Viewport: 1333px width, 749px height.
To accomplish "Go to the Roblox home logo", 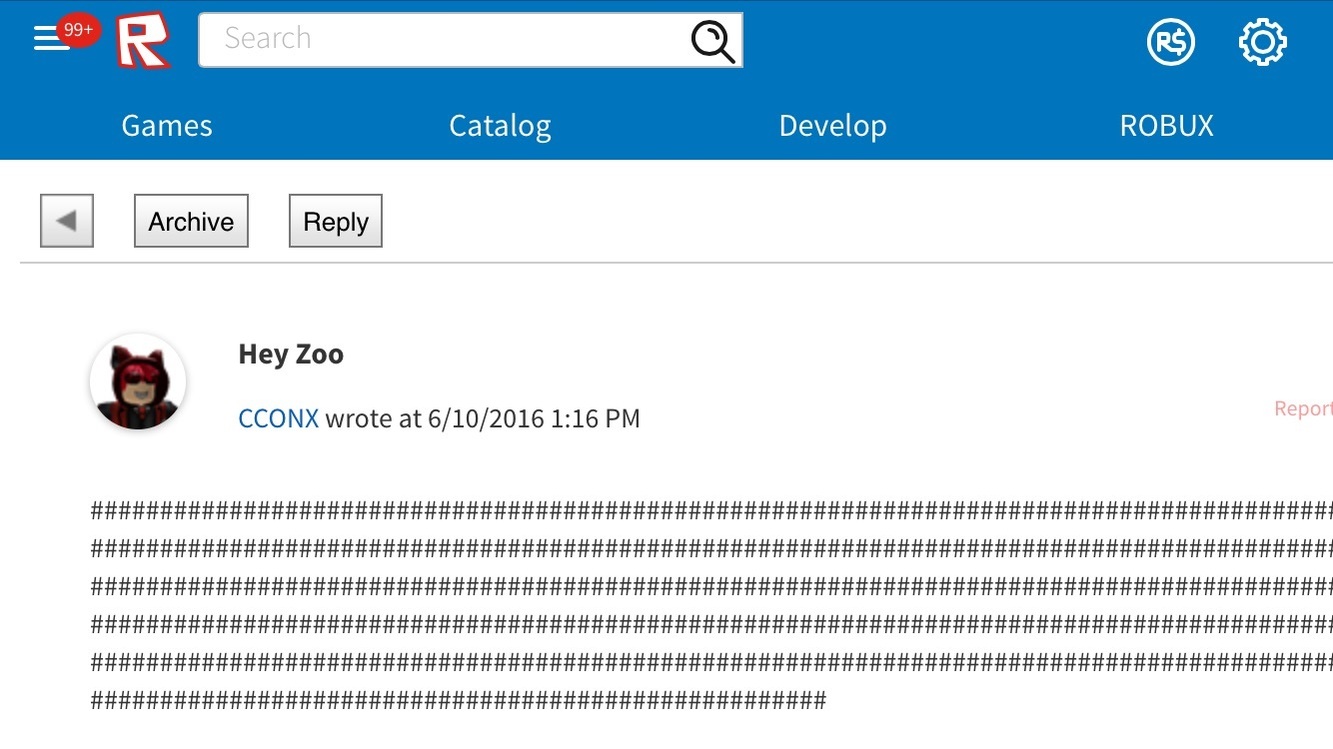I will [x=142, y=41].
